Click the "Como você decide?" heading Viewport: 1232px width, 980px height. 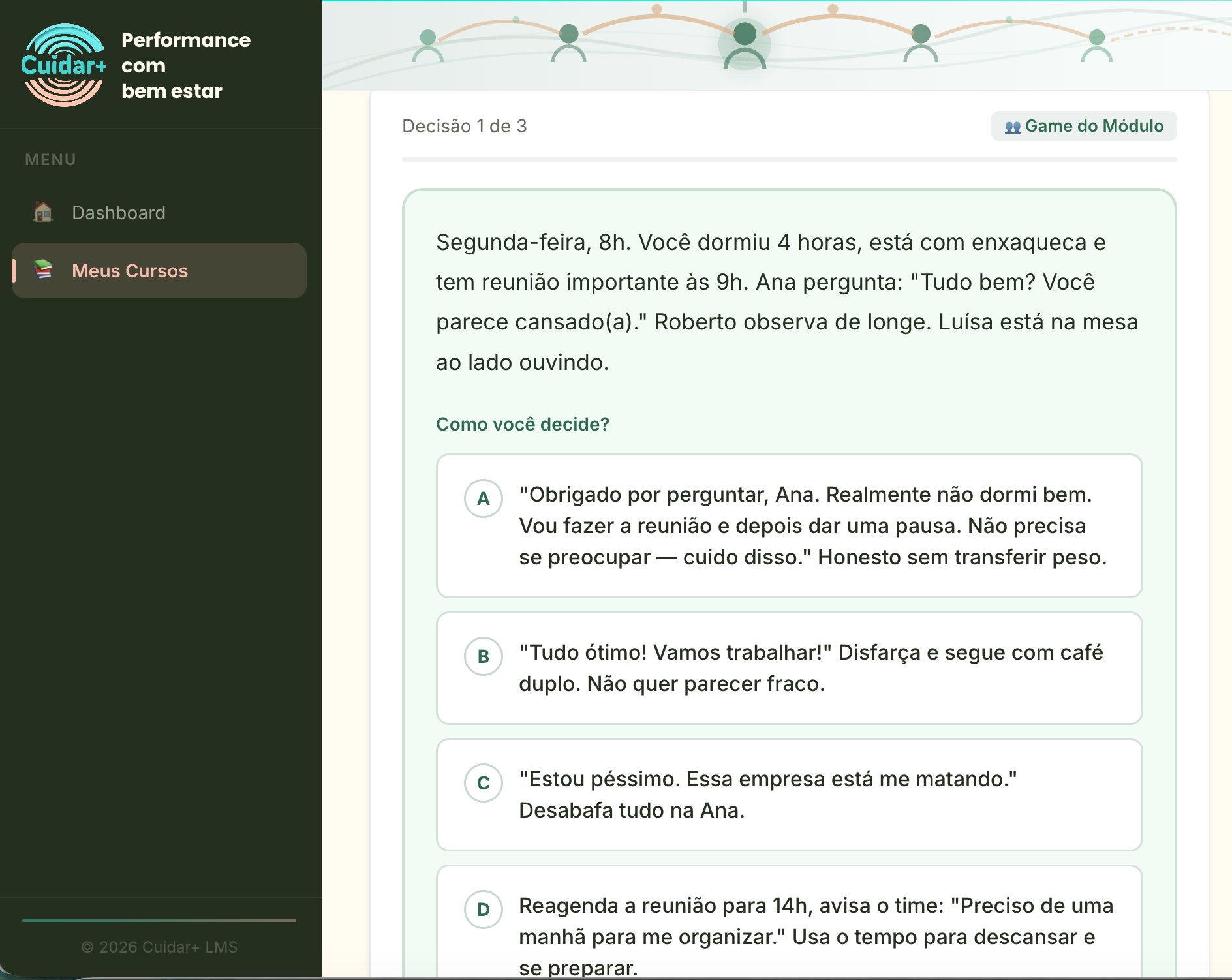pyautogui.click(x=523, y=424)
